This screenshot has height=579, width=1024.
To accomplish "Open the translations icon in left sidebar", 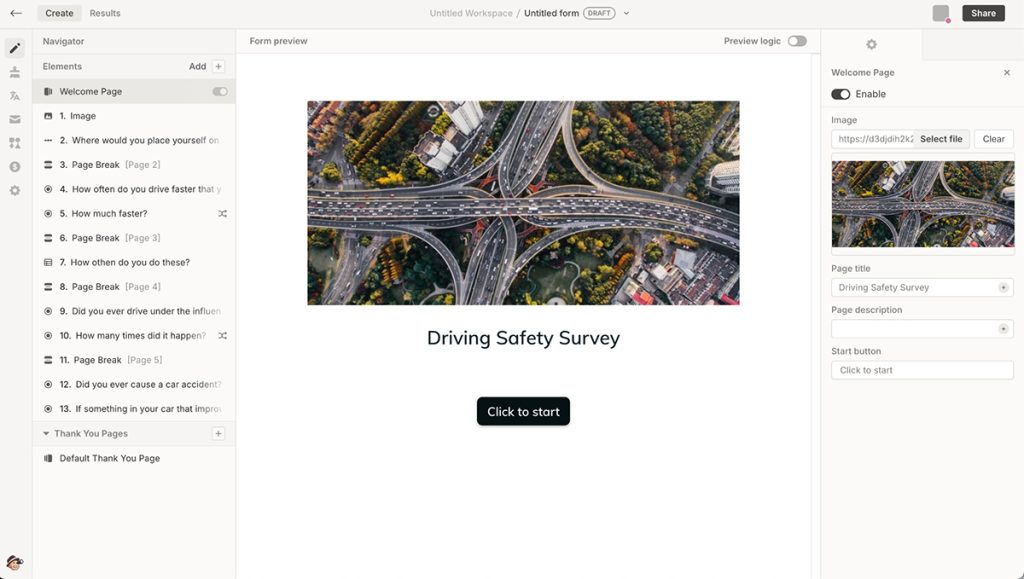I will [15, 95].
